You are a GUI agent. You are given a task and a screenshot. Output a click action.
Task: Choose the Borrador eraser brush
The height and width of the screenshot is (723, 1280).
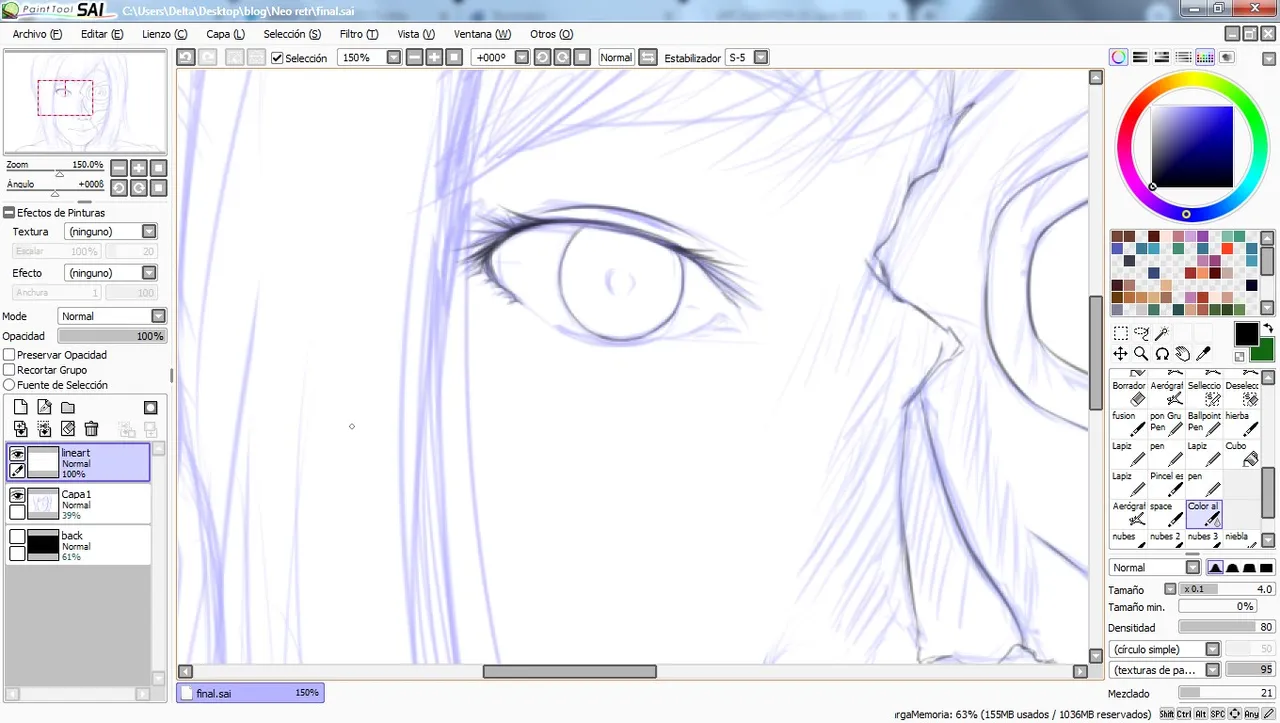click(1129, 394)
